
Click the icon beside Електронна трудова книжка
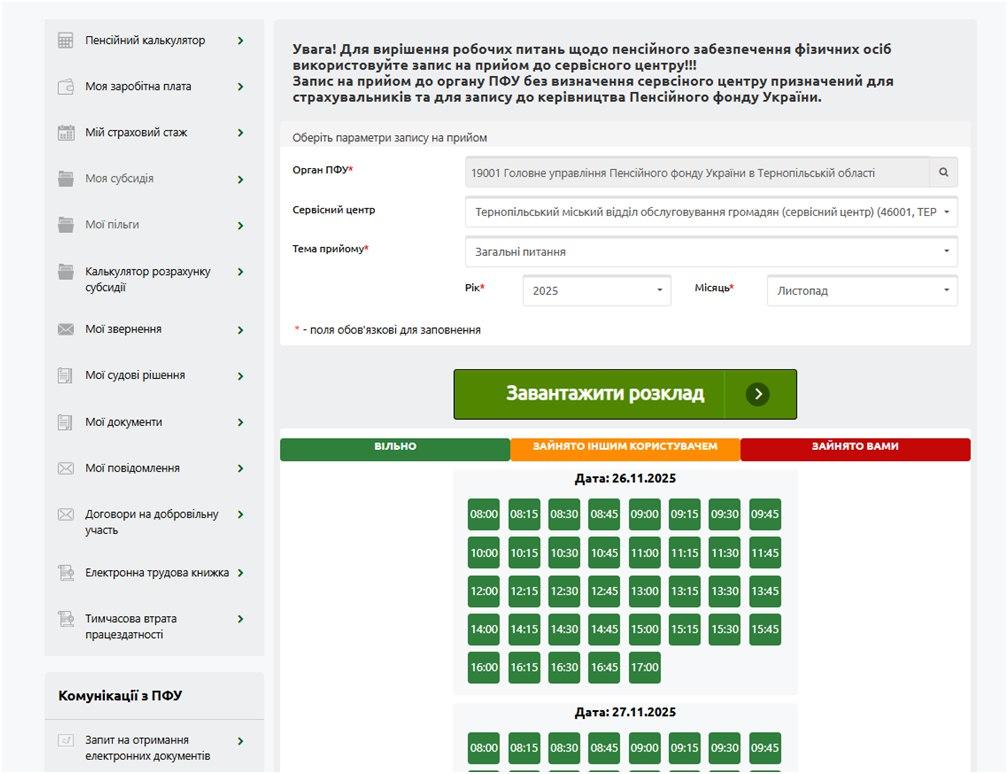tap(66, 573)
